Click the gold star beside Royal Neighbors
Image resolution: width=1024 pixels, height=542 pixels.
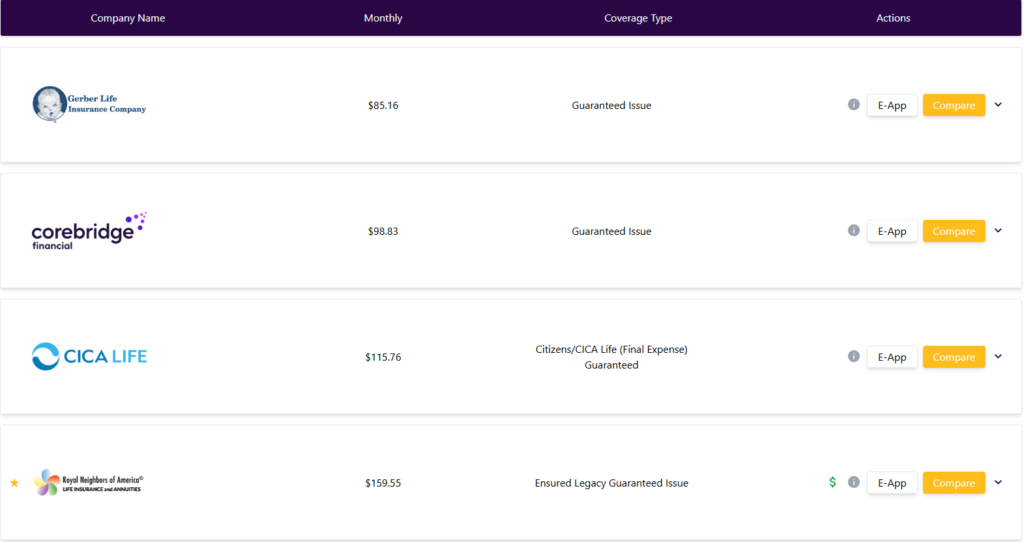(14, 483)
